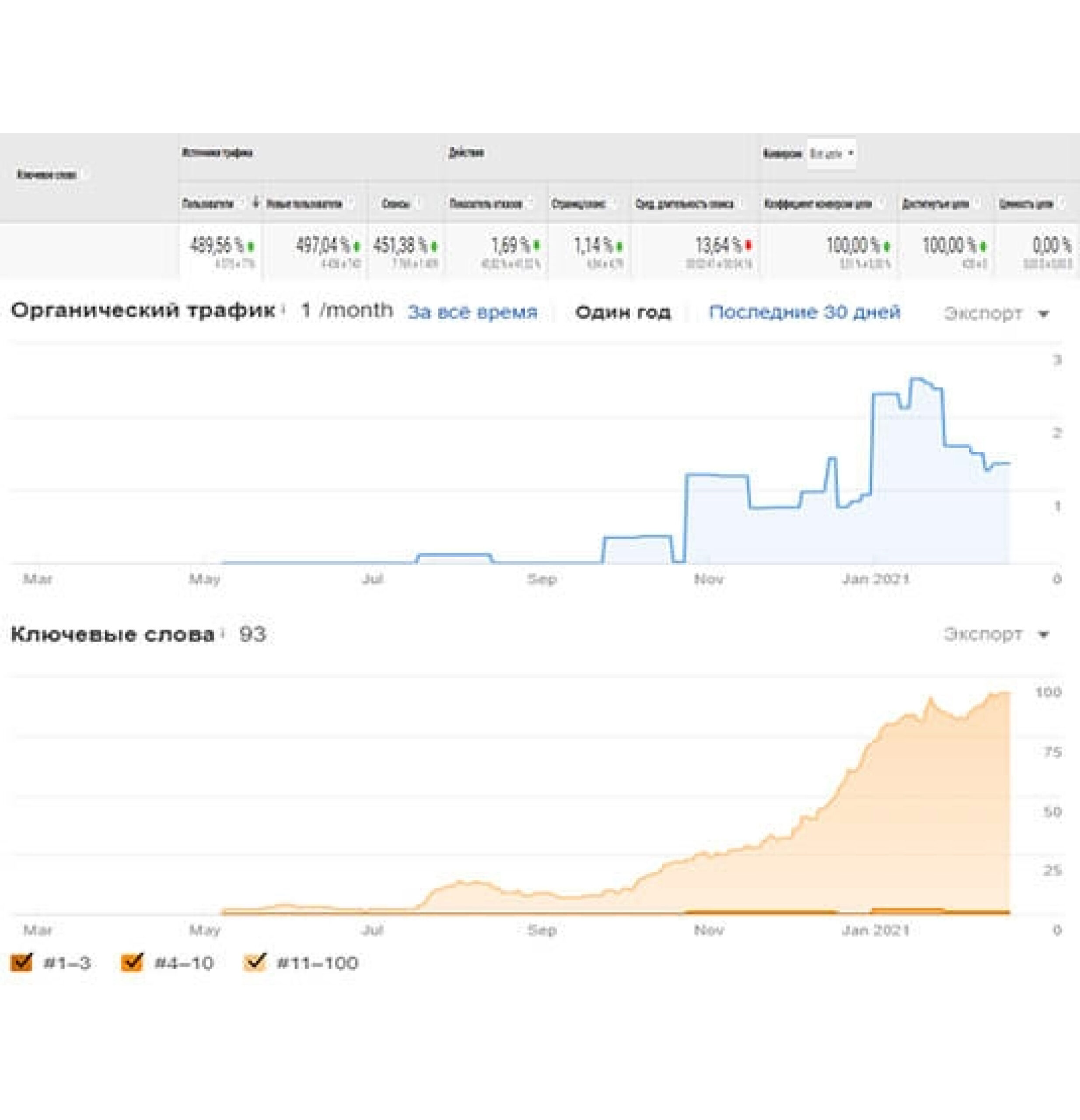The image size is (1080, 1120).
Task: Click green indicator beside 1,69 % value
Action: pyautogui.click(x=536, y=246)
